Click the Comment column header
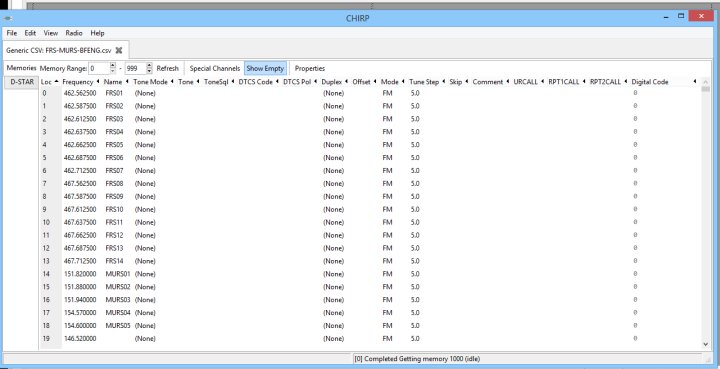Viewport: 720px width, 369px height. coord(491,82)
